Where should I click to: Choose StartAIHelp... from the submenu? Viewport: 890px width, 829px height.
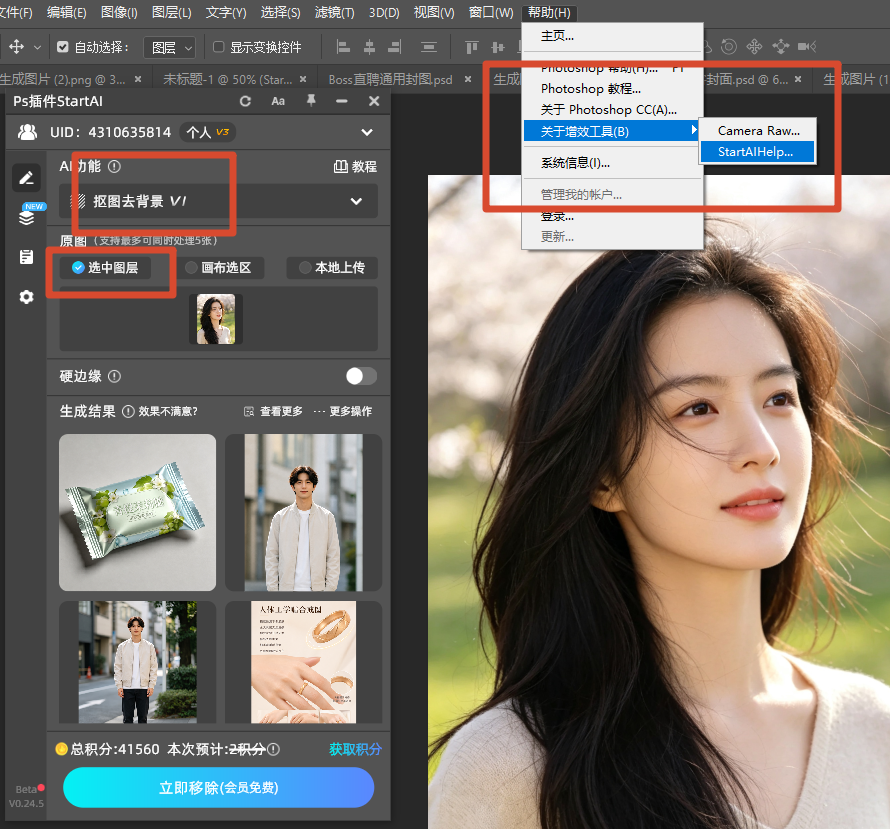pyautogui.click(x=757, y=152)
